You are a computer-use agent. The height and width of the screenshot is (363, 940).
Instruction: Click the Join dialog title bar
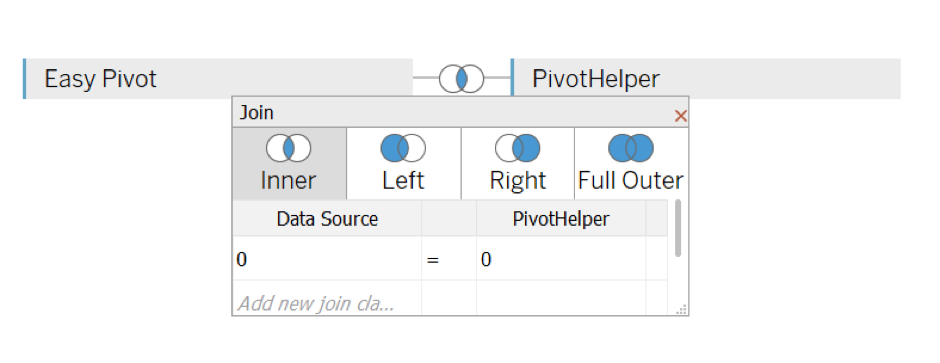453,112
